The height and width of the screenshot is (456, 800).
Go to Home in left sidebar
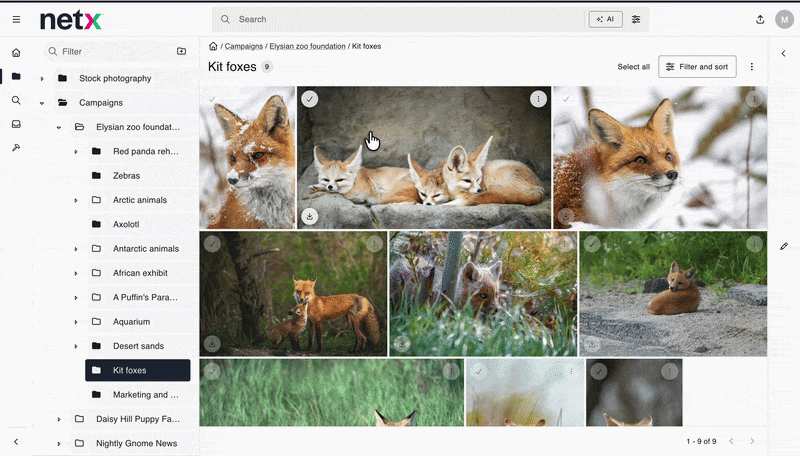pos(16,53)
